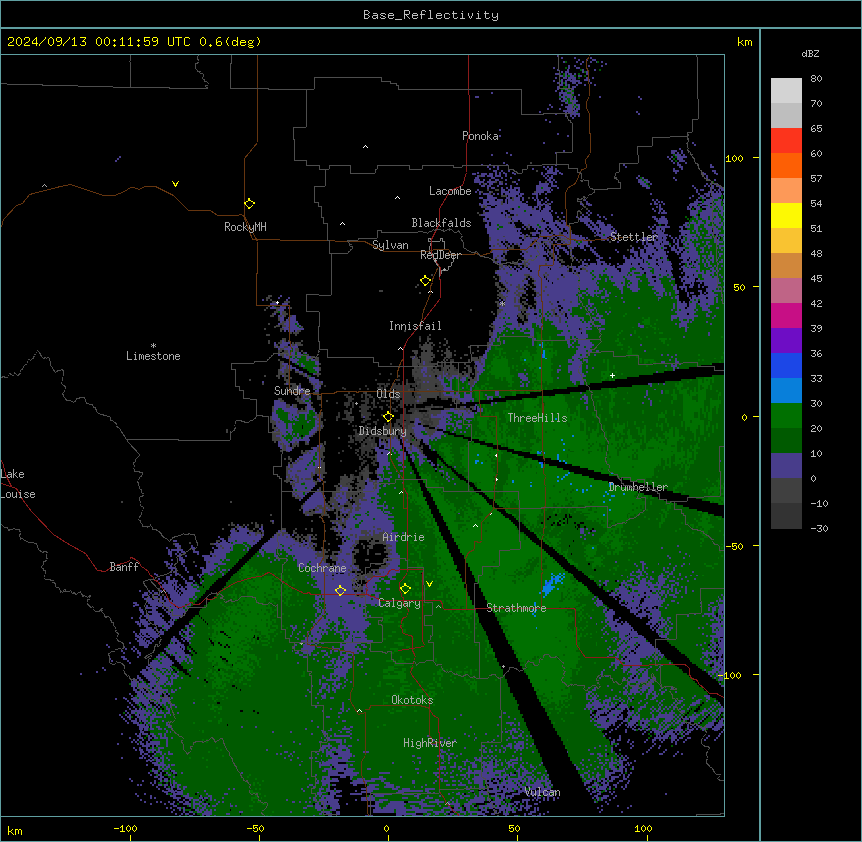This screenshot has height=842, width=862.
Task: Select the Lacombe label
Action: pyautogui.click(x=450, y=191)
